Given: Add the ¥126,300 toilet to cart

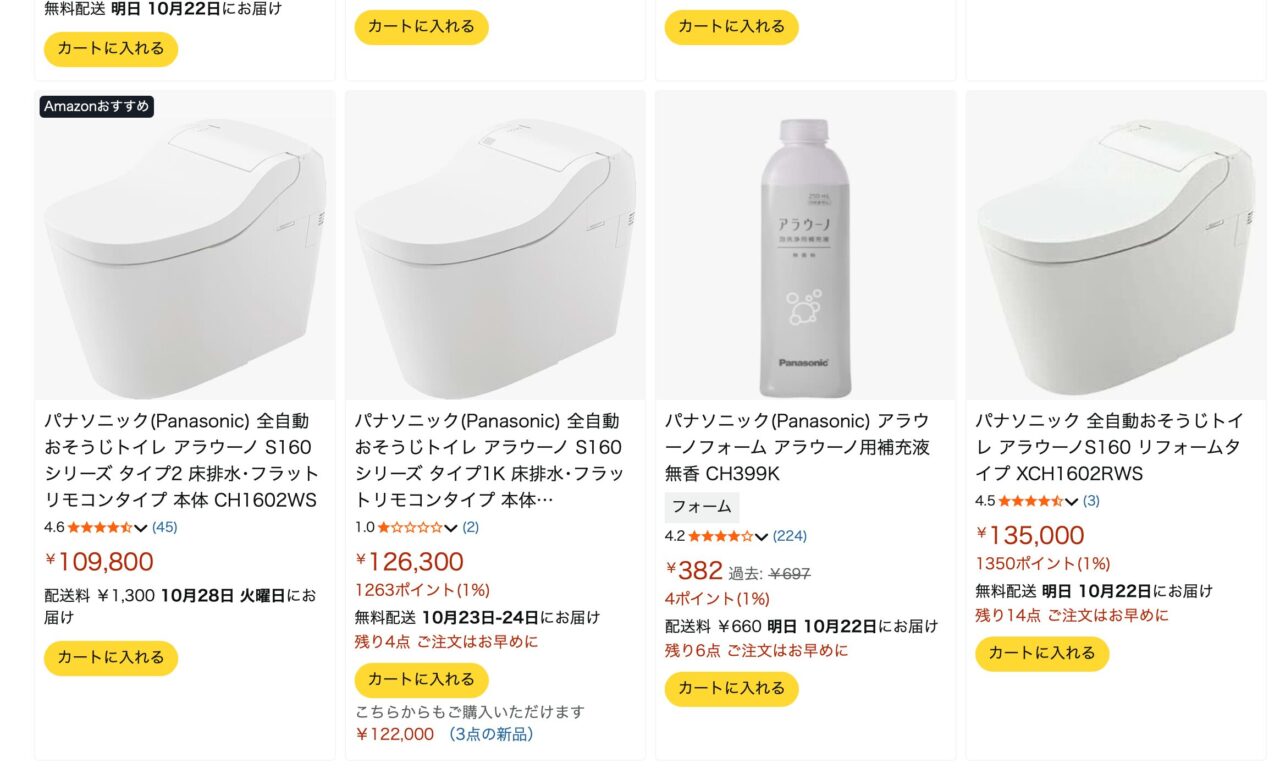Looking at the screenshot, I should 421,680.
